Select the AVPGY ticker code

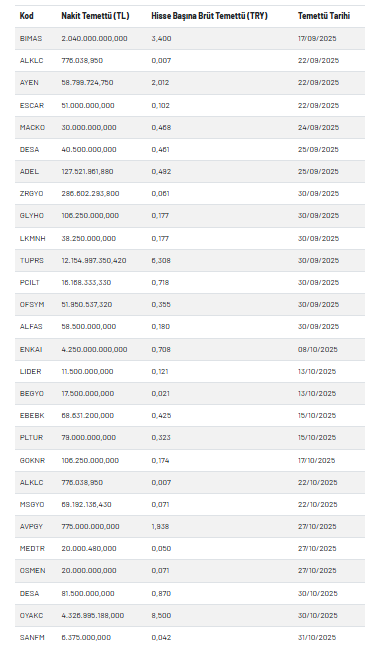(31, 526)
